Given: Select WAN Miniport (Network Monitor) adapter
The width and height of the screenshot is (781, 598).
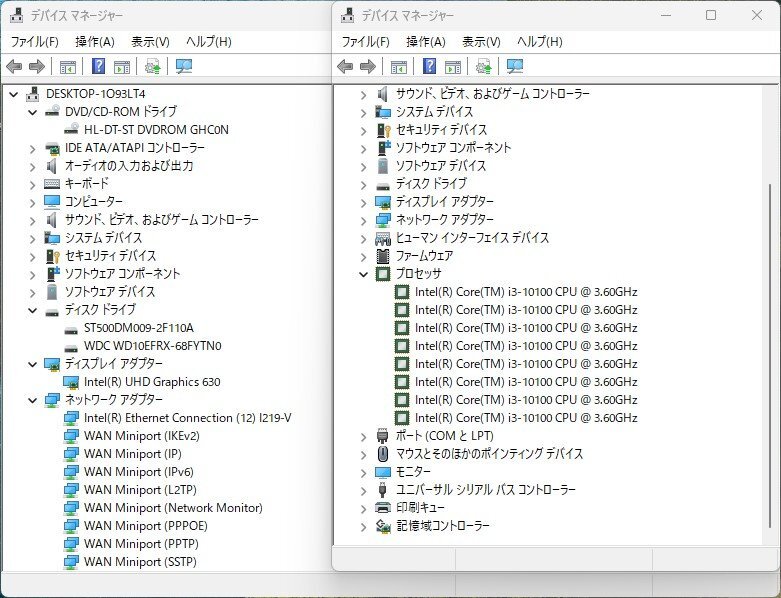Looking at the screenshot, I should [173, 507].
